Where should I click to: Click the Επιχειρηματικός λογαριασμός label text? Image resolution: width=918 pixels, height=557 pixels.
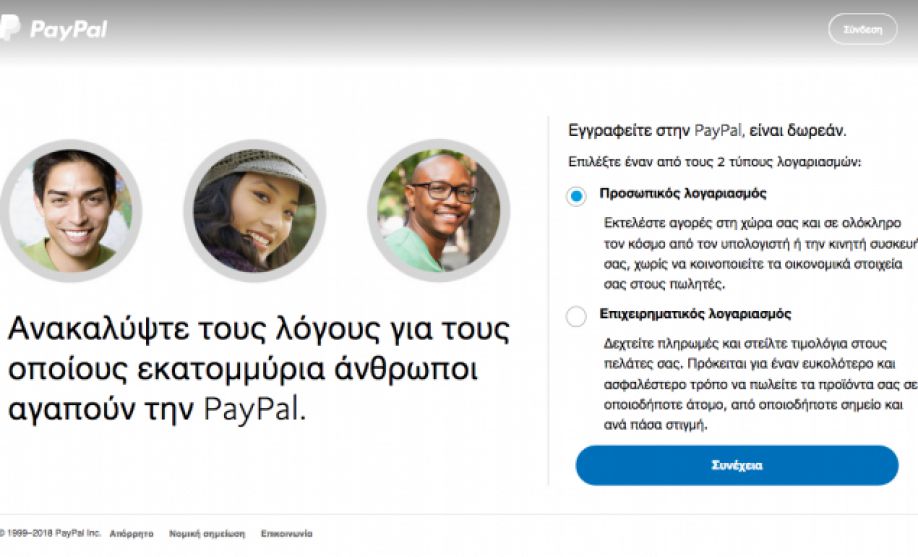[695, 314]
